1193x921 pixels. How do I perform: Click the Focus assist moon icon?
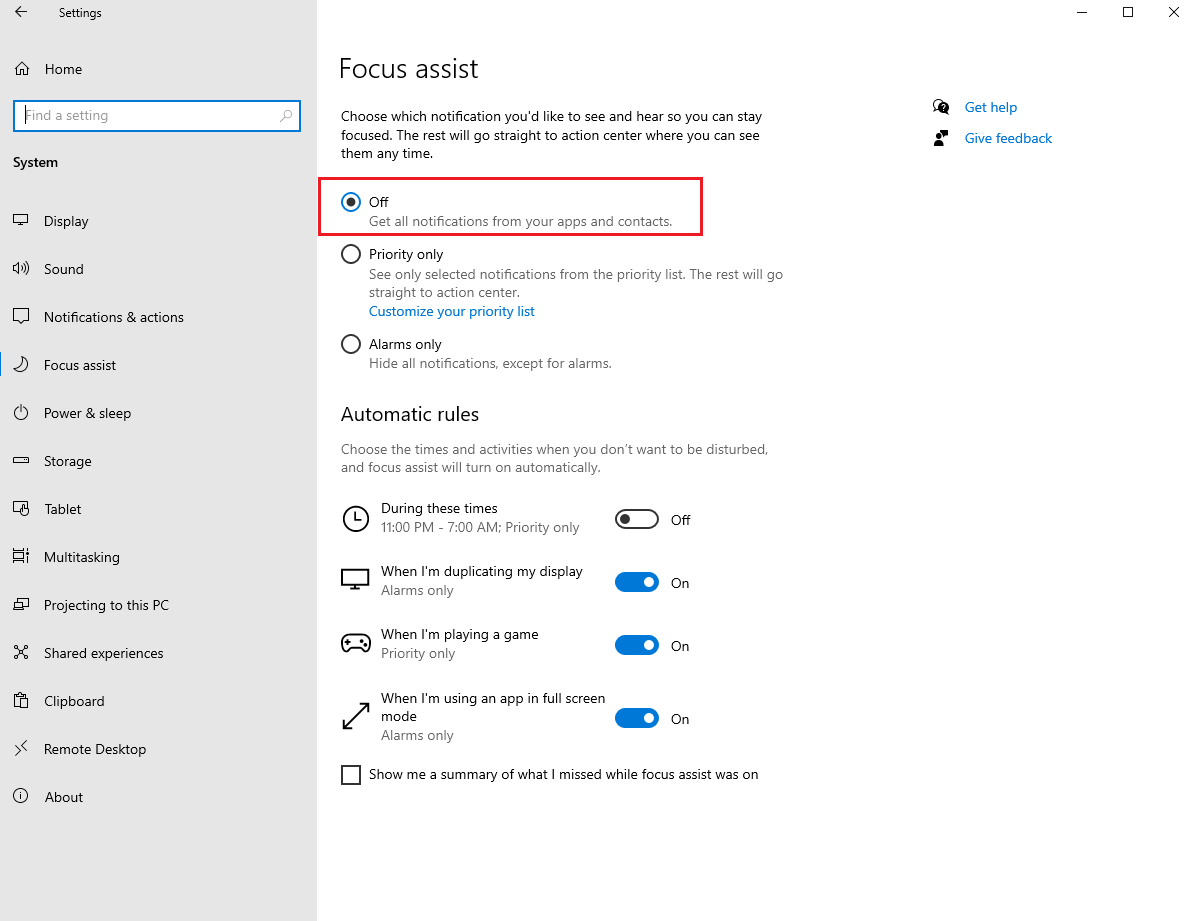pos(21,364)
